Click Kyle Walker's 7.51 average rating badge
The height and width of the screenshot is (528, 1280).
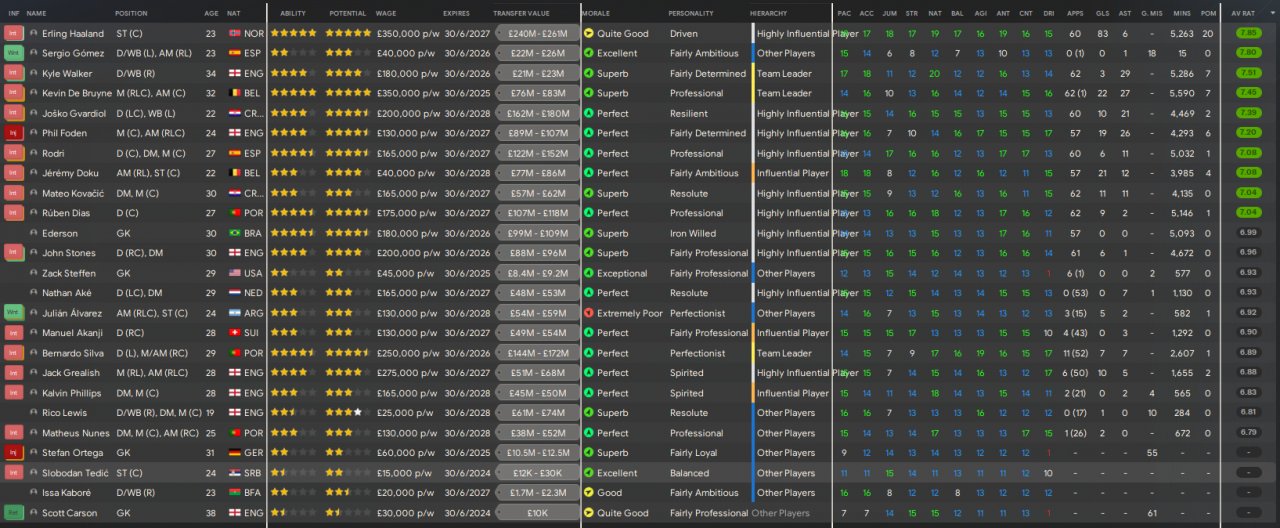pyautogui.click(x=1248, y=73)
